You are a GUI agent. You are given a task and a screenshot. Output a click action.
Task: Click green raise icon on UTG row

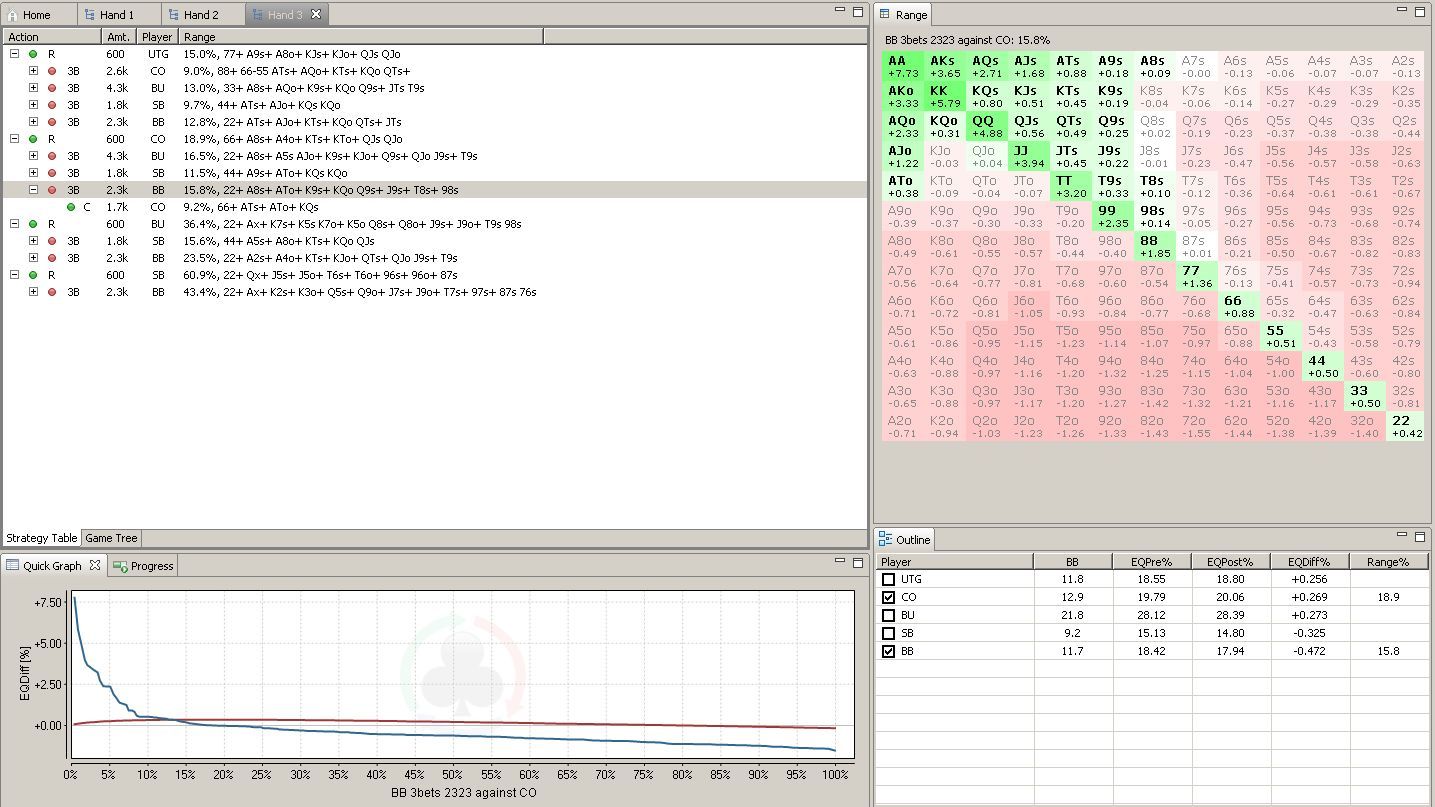[33, 54]
